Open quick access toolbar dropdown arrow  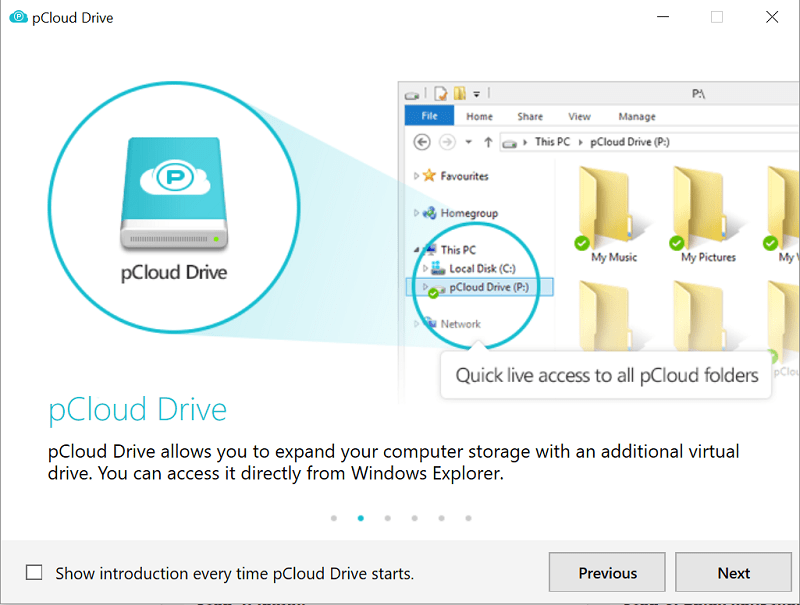477,94
